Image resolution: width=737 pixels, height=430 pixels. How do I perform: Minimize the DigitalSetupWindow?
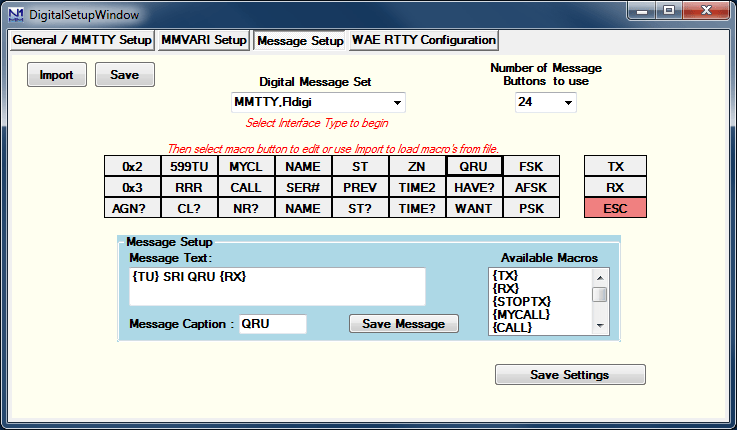tap(642, 11)
